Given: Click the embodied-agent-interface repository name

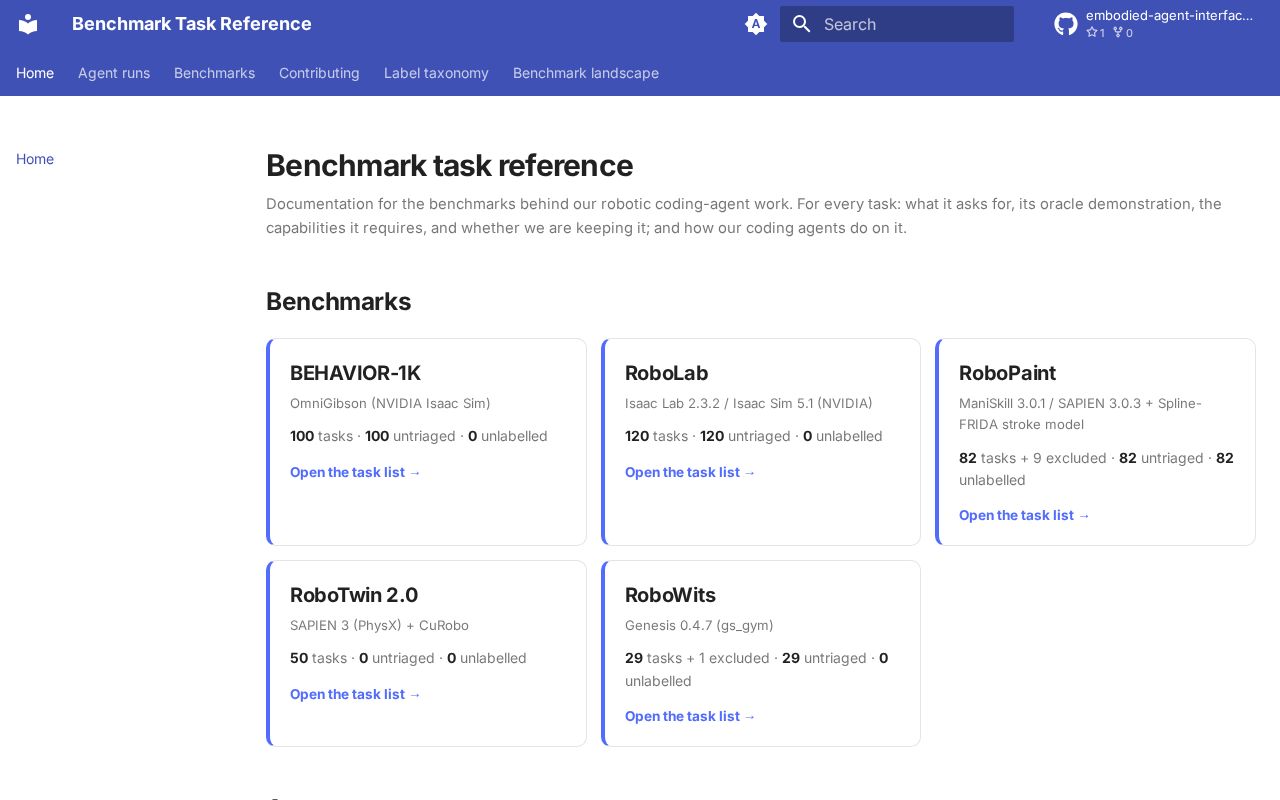Looking at the screenshot, I should [1169, 16].
